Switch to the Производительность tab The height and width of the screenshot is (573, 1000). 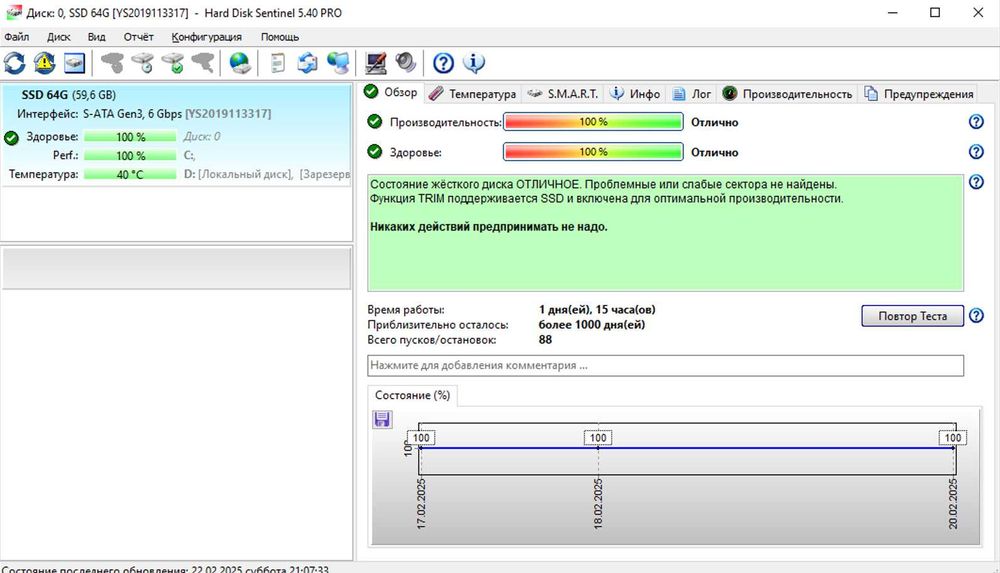click(788, 94)
